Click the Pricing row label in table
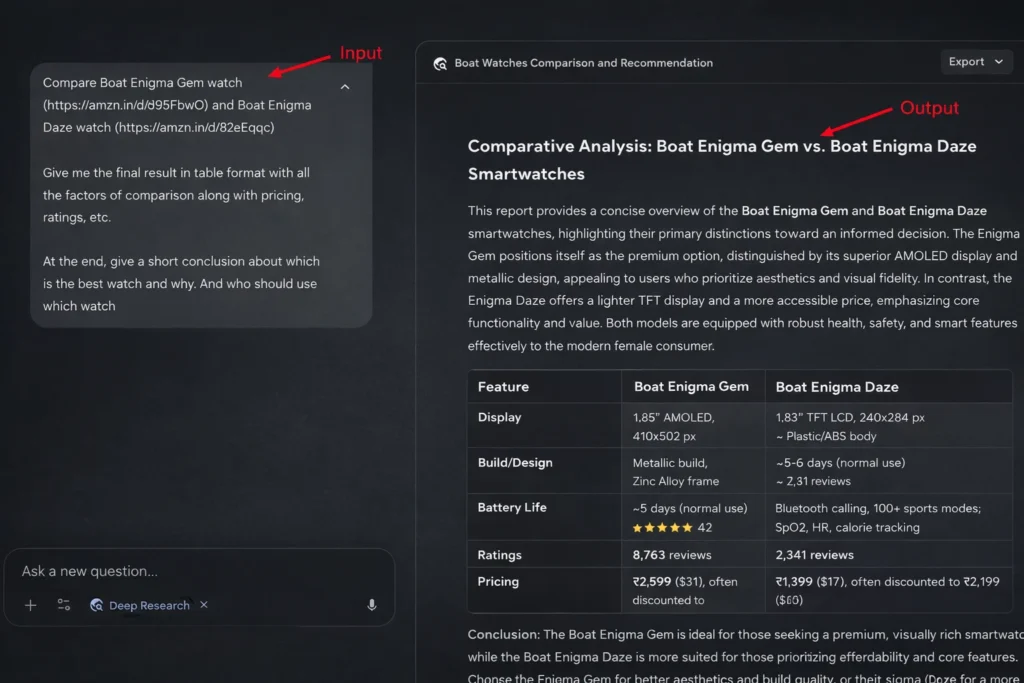The height and width of the screenshot is (683, 1024). pyautogui.click(x=498, y=581)
